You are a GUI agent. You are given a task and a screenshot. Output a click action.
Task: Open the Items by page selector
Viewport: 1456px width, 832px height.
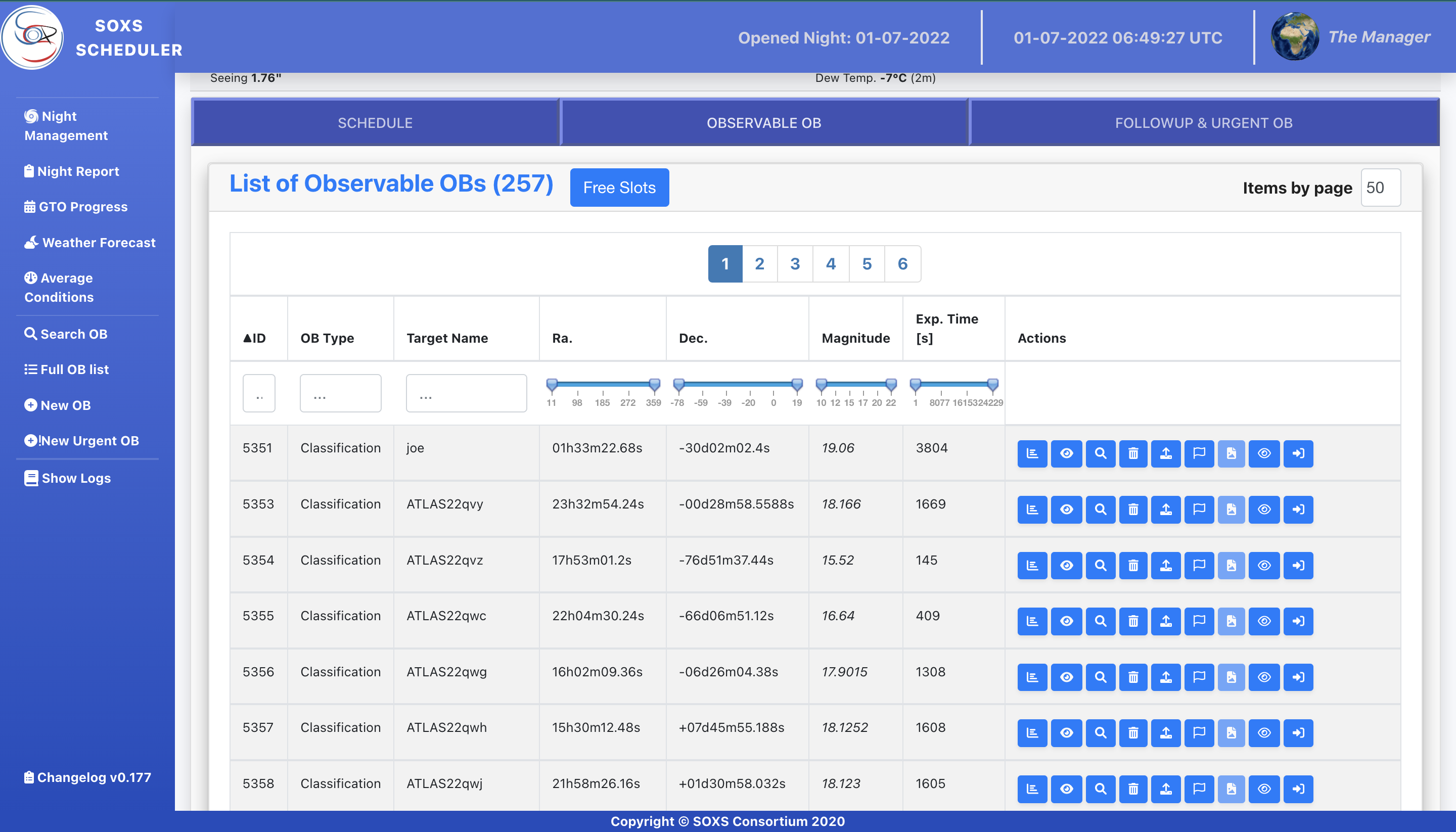coord(1380,188)
